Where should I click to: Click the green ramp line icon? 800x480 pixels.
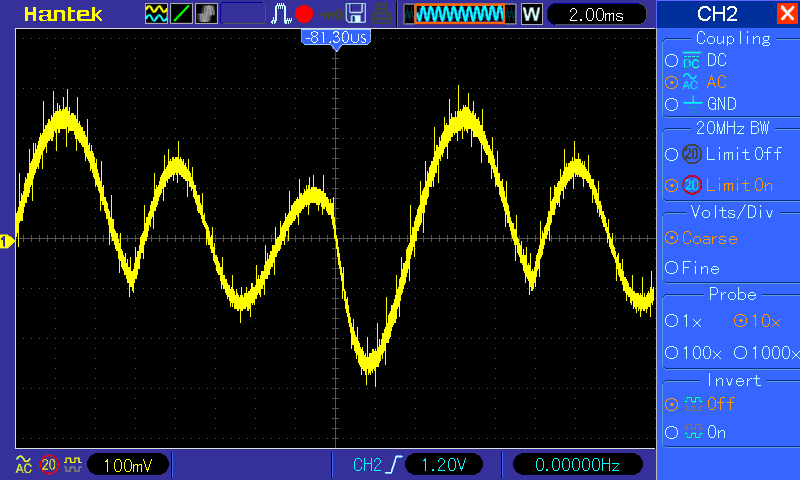[x=181, y=14]
